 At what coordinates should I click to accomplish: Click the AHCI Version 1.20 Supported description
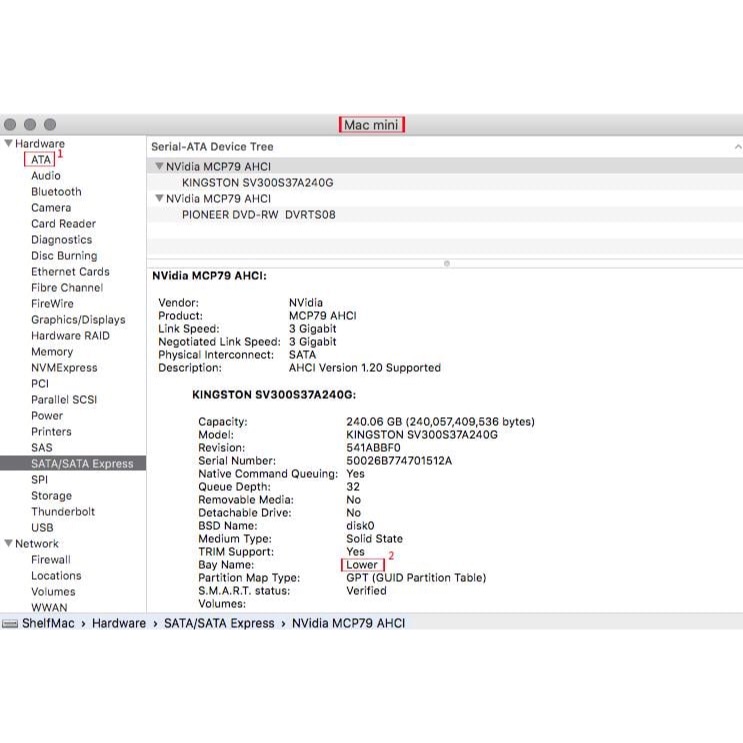pyautogui.click(x=365, y=368)
